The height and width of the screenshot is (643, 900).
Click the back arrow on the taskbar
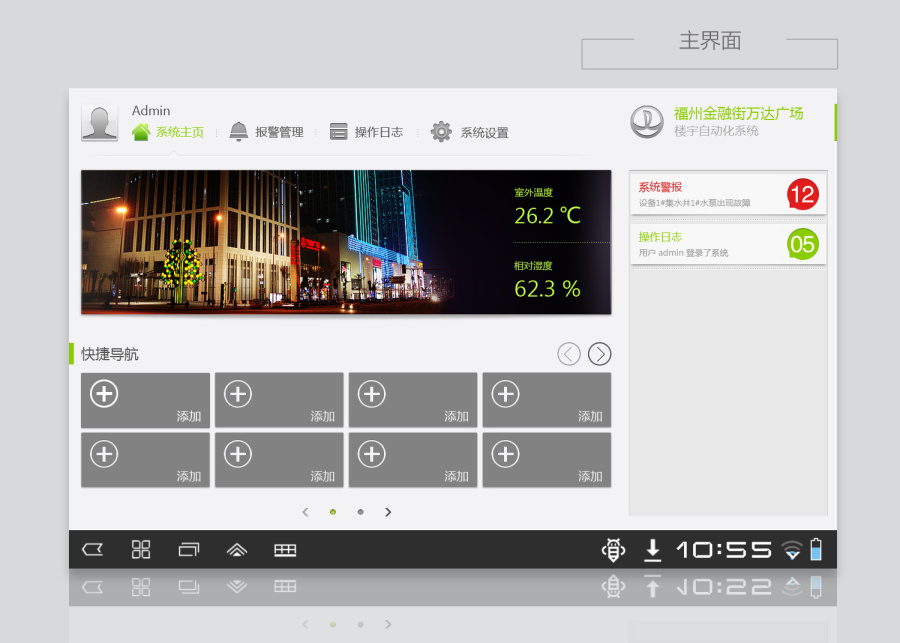pos(92,549)
